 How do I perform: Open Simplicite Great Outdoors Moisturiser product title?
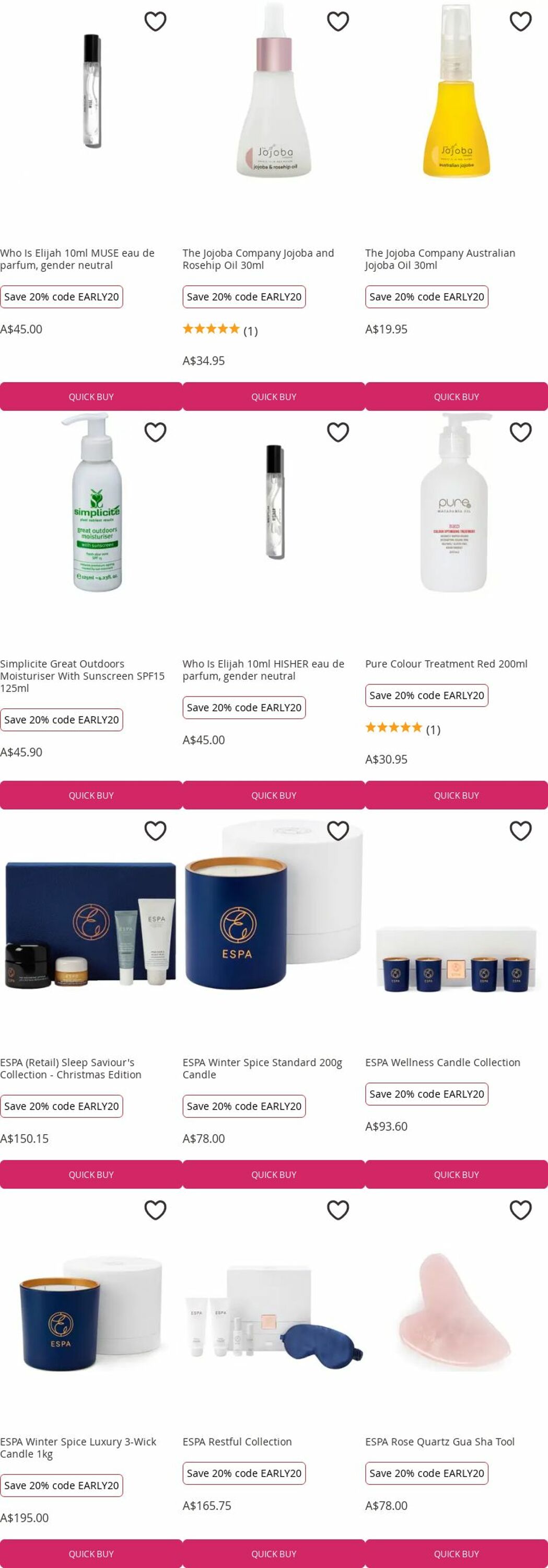coord(82,676)
